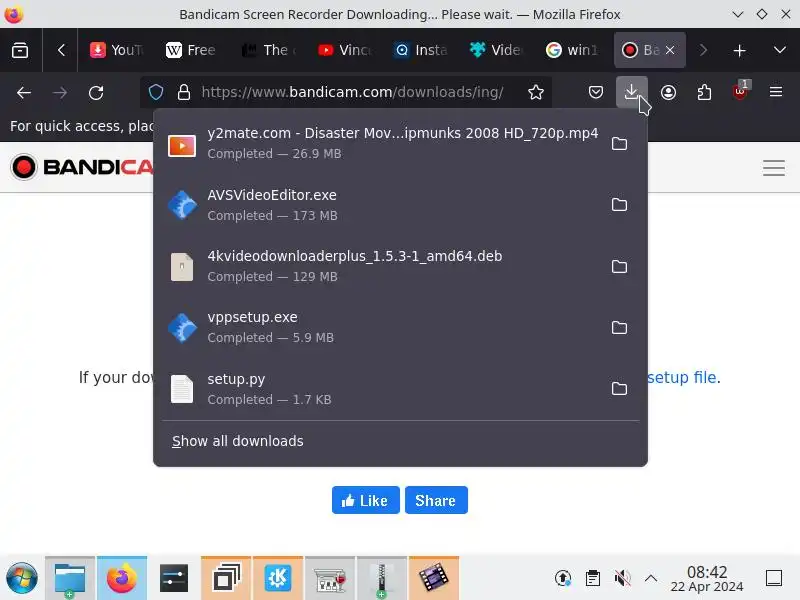Bookmark this page with the star

tap(536, 92)
